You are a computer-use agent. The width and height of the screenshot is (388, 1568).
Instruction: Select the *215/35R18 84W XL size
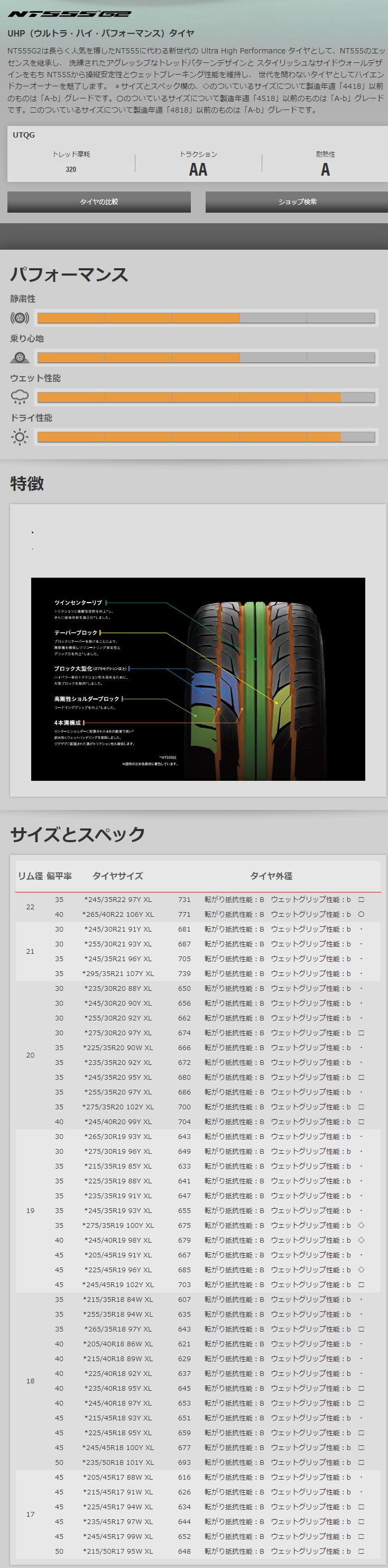(118, 1300)
